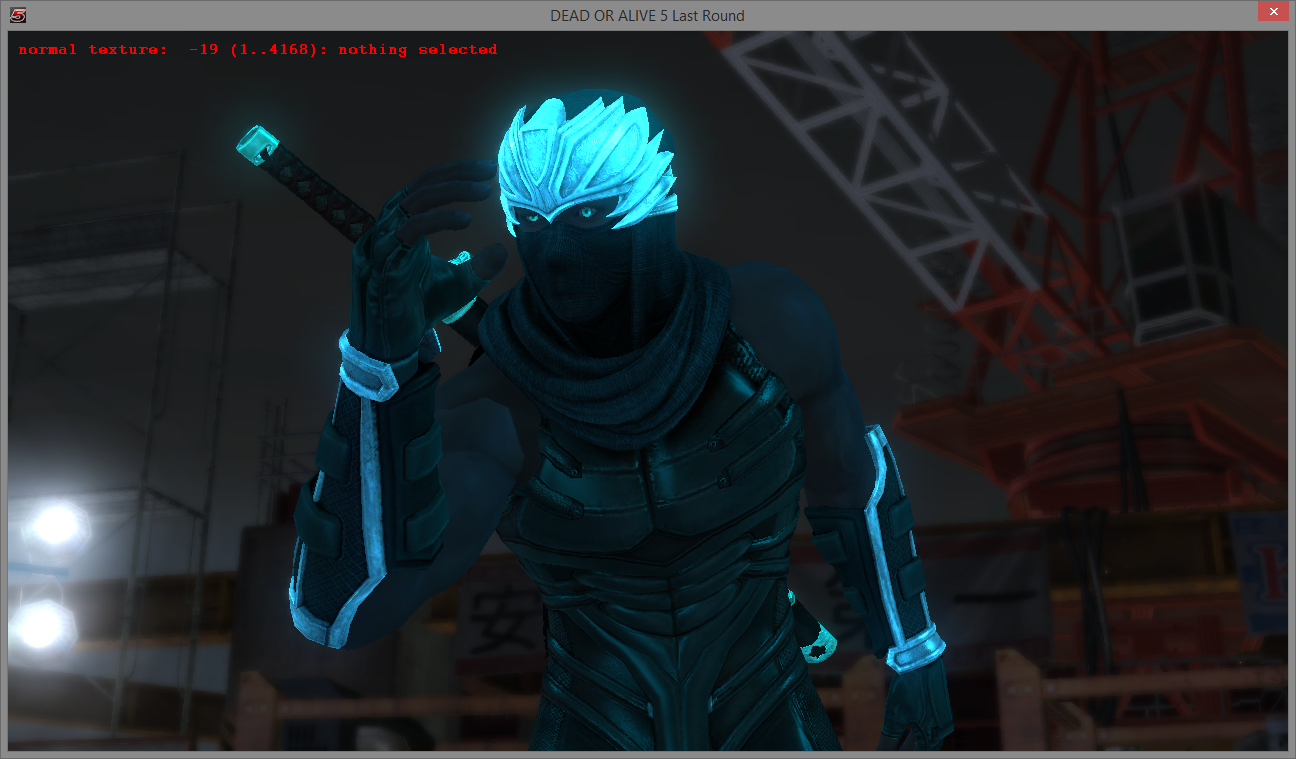Click the glowing wrist cuff on raised arm
This screenshot has height=759, width=1296.
(368, 369)
